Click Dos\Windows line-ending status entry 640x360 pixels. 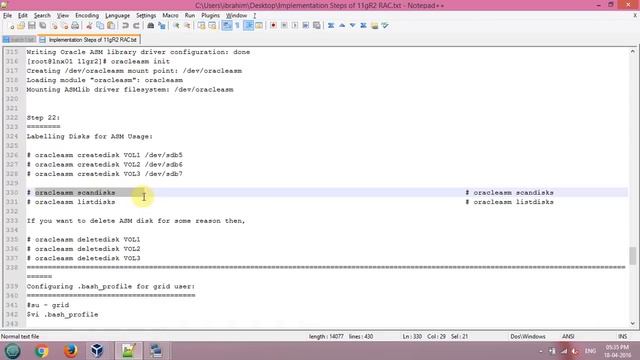coord(528,337)
